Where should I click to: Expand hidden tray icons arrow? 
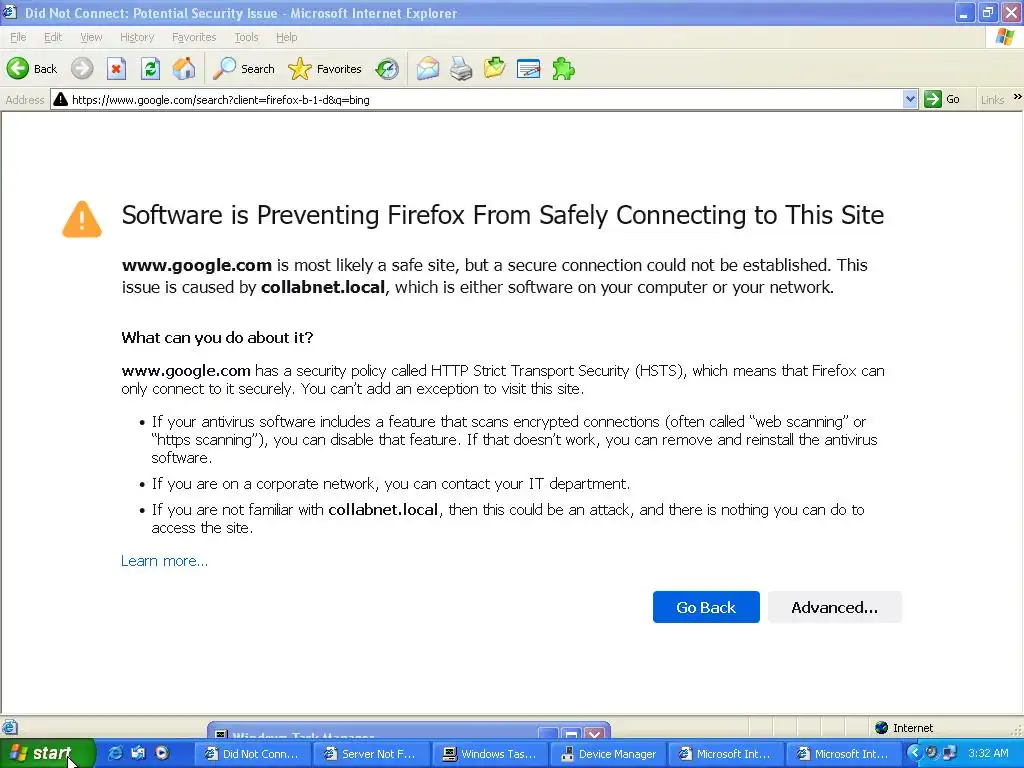914,753
